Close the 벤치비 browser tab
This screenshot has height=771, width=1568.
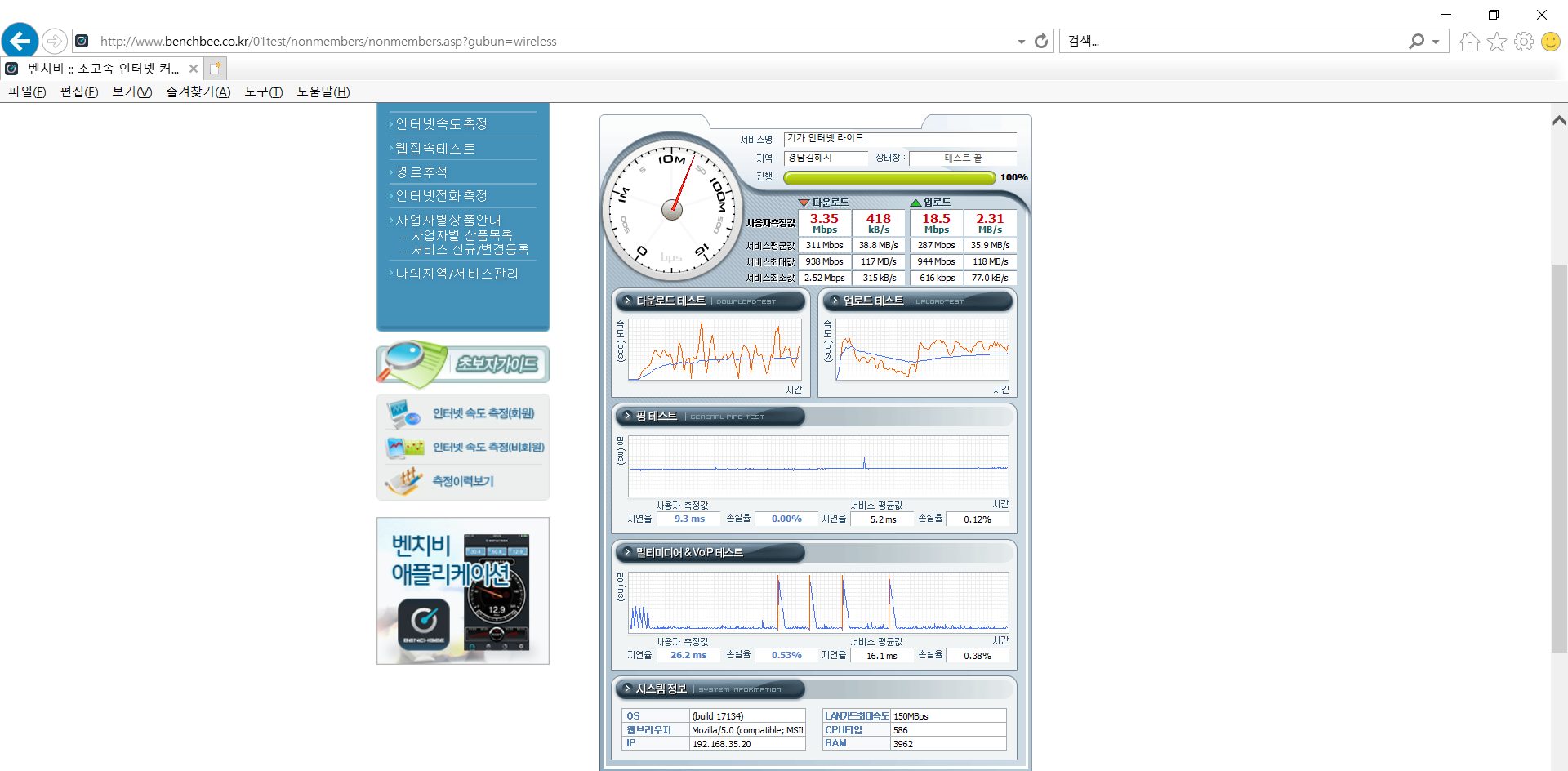pyautogui.click(x=194, y=69)
